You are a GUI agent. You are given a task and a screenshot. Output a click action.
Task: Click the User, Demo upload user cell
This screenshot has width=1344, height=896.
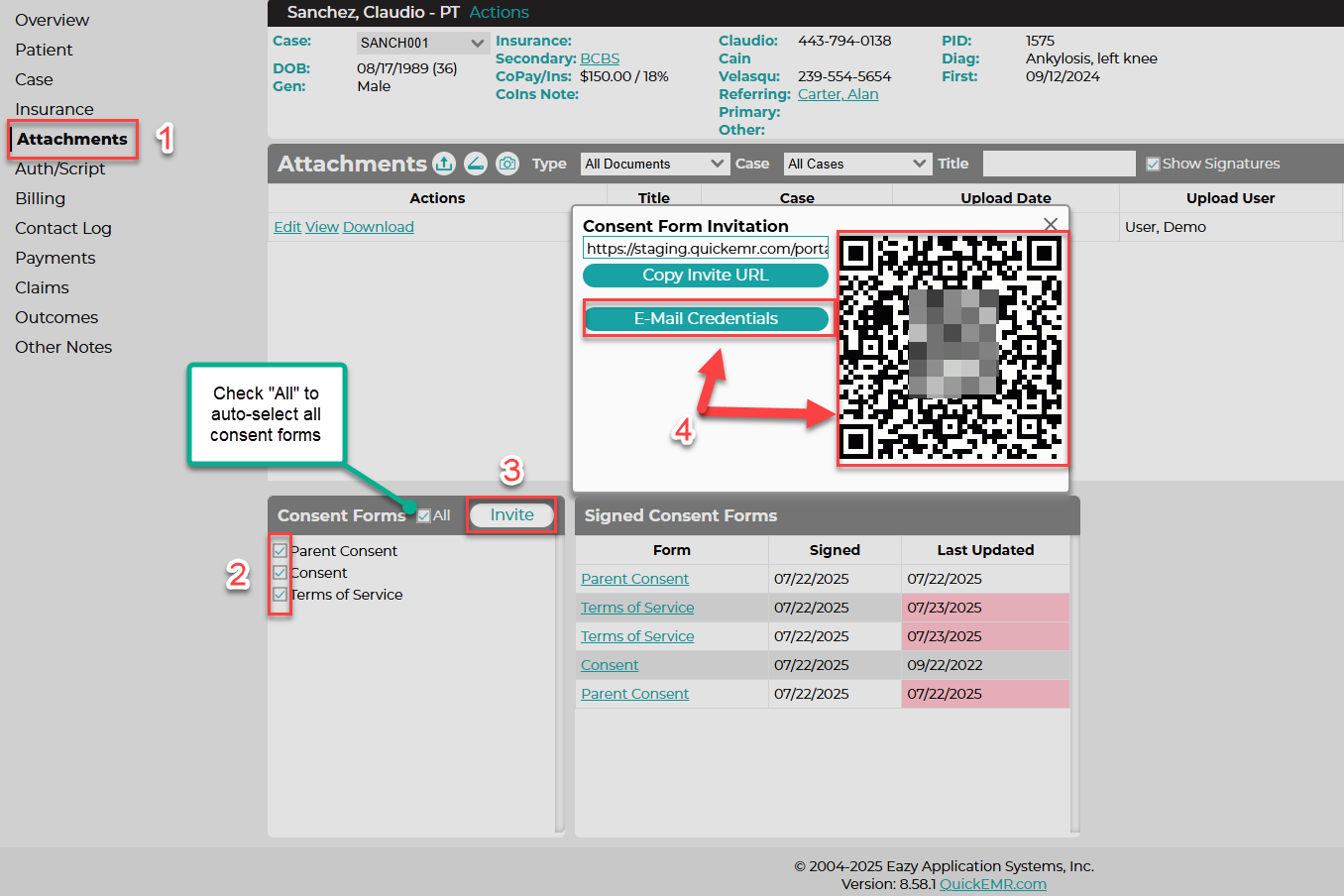pos(1230,227)
